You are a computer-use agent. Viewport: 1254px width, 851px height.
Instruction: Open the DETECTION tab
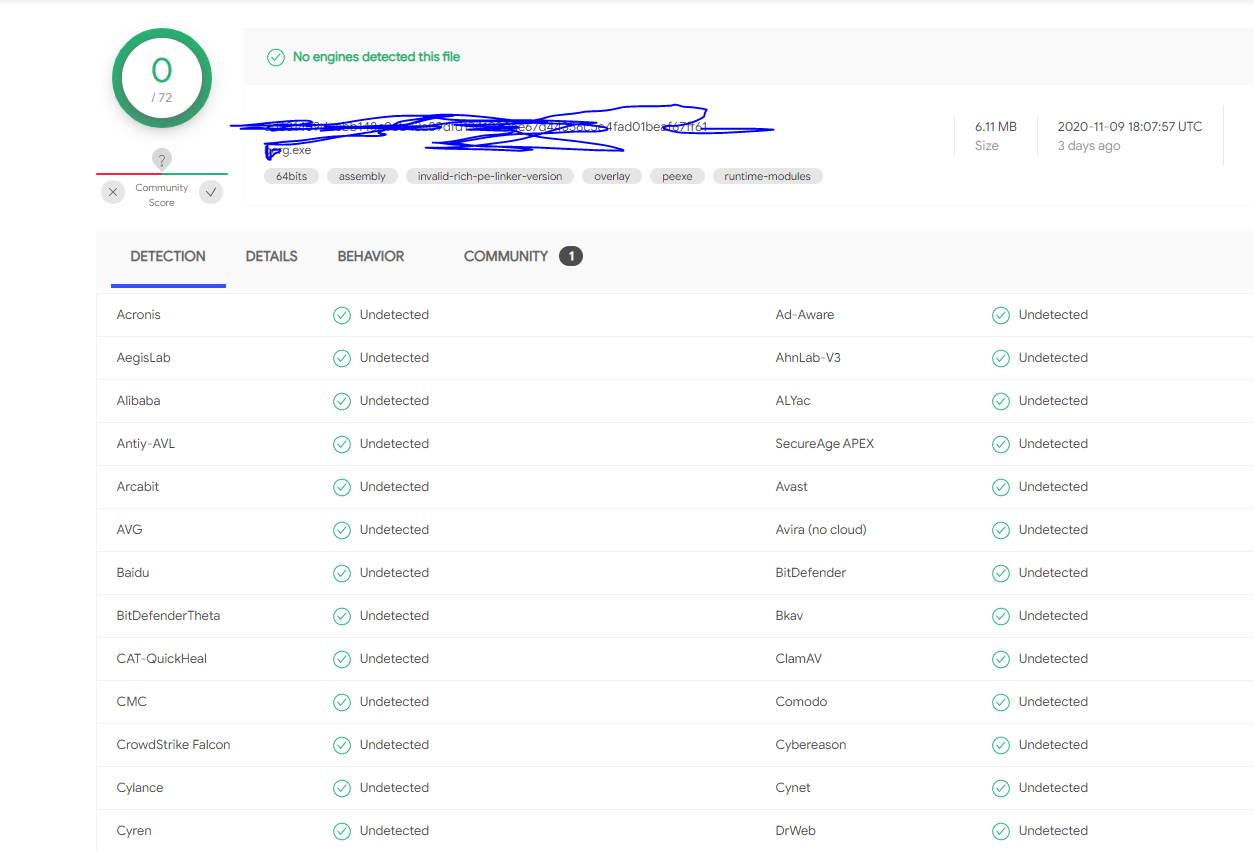(168, 257)
